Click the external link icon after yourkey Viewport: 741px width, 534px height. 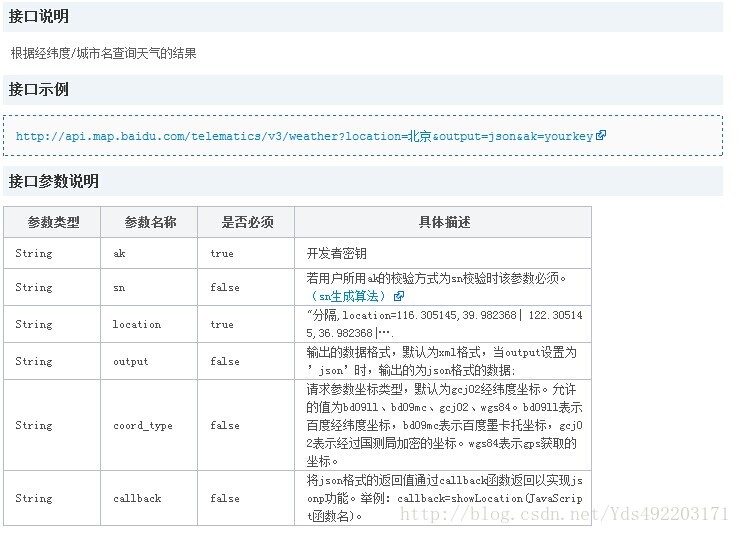point(601,136)
